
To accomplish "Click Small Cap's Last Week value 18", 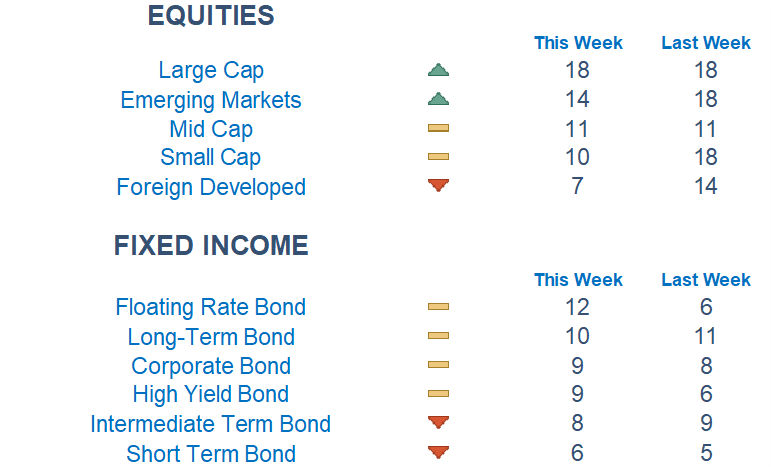I will tap(706, 157).
